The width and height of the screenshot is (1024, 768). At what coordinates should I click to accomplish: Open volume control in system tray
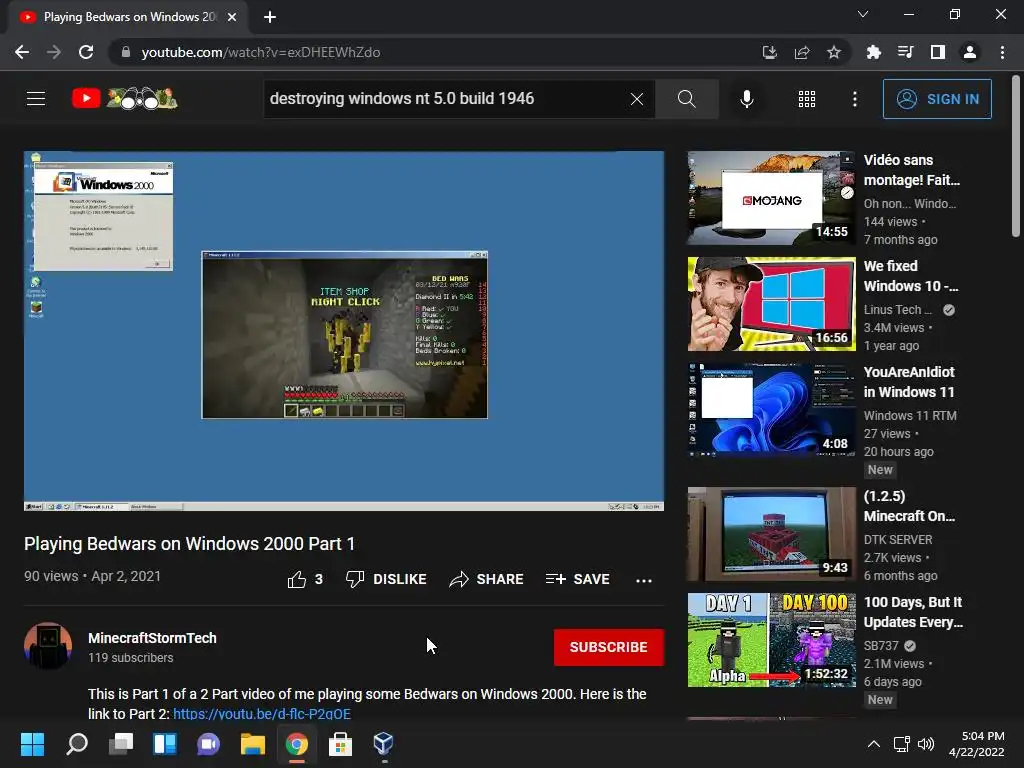926,744
